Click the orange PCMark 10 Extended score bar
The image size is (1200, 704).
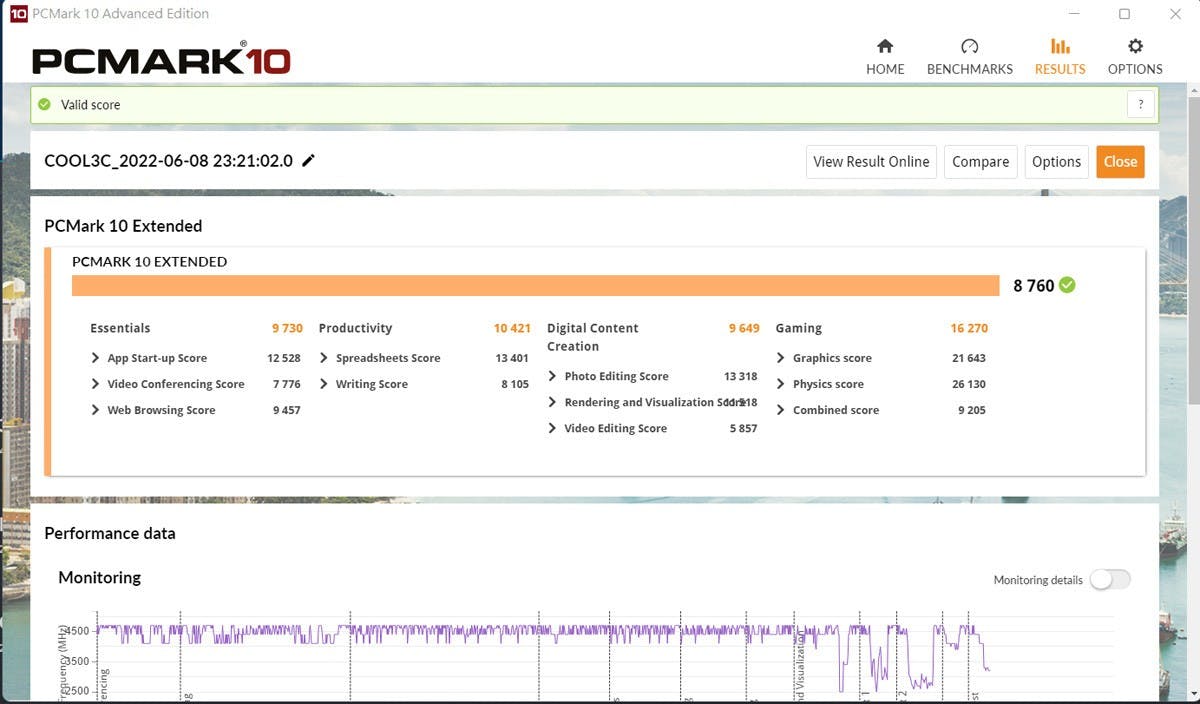click(x=535, y=286)
